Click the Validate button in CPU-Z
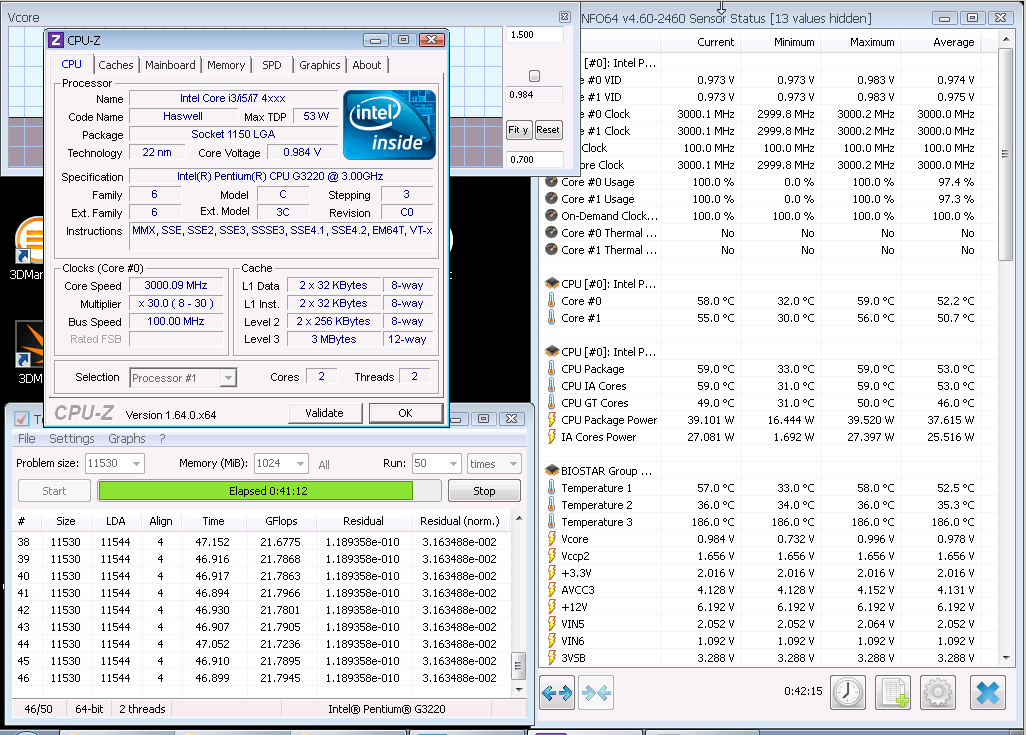The width and height of the screenshot is (1026, 735). [x=324, y=413]
